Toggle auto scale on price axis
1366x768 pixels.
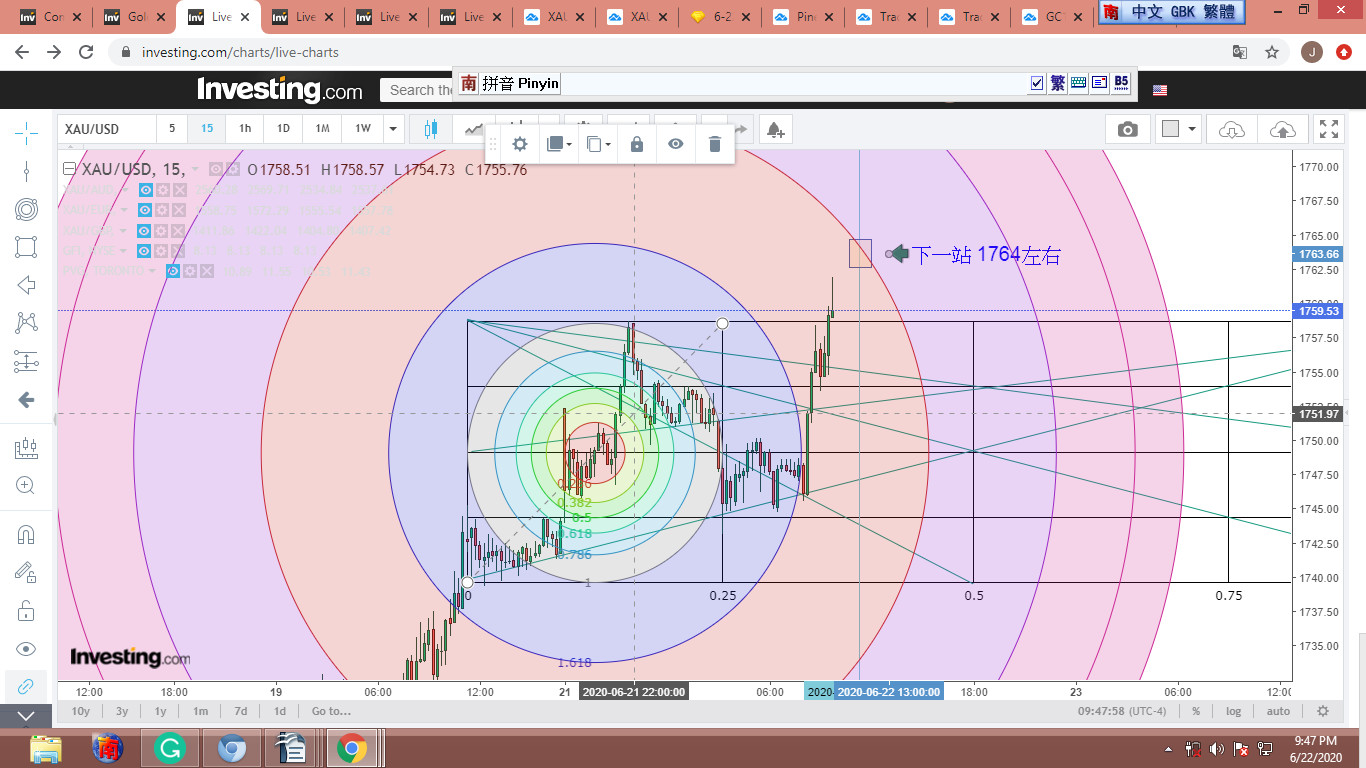(x=1278, y=711)
